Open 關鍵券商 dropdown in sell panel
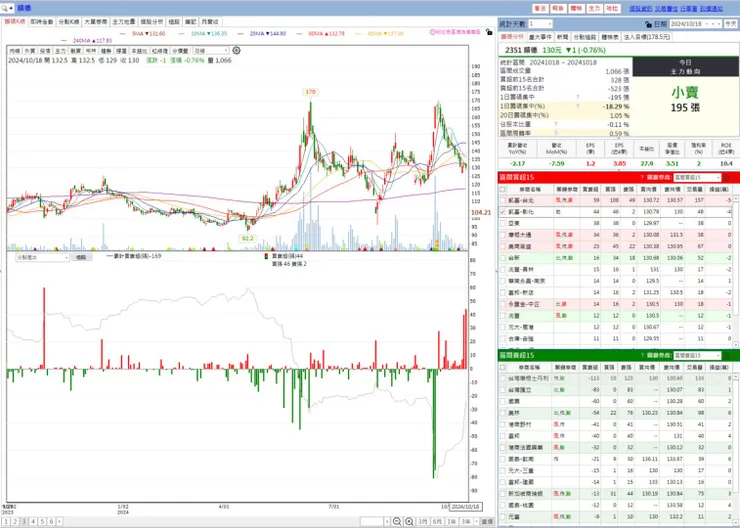The height and width of the screenshot is (528, 740). [x=697, y=355]
